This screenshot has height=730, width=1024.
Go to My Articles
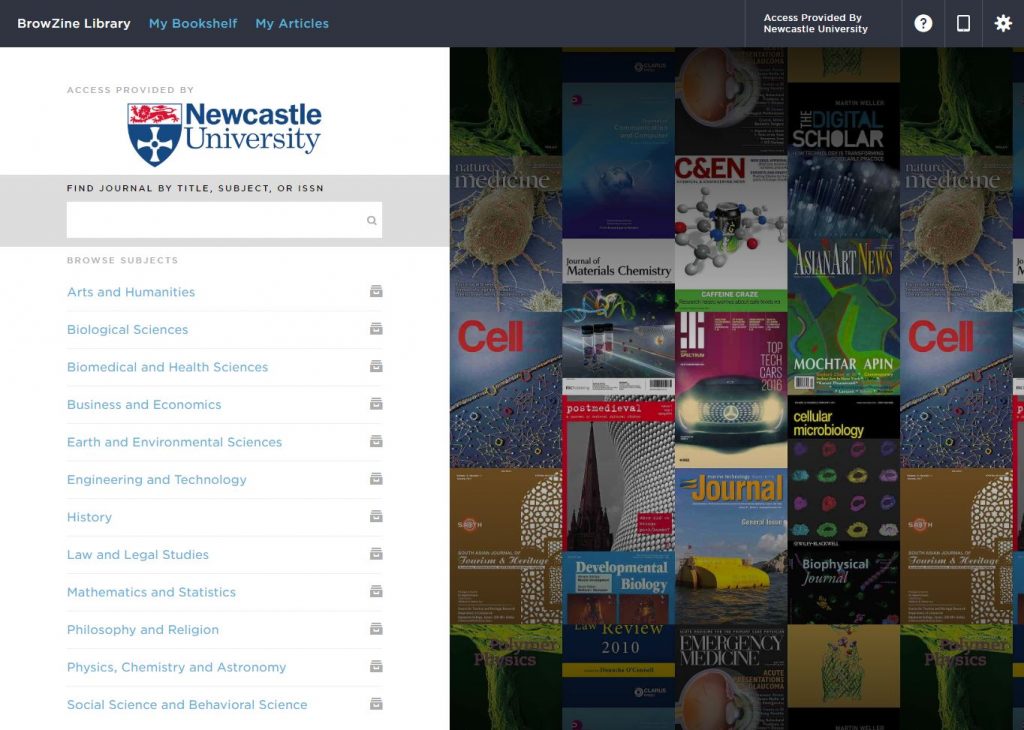coord(292,23)
